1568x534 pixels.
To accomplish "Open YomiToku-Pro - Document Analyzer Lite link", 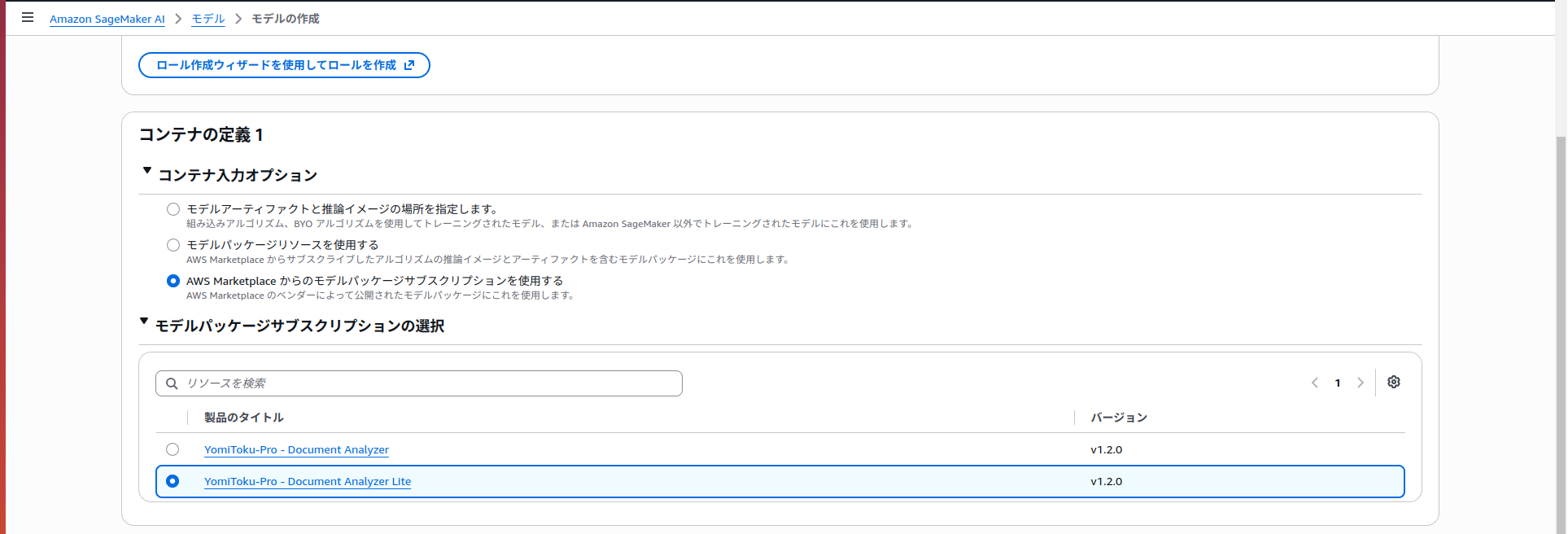I will tap(308, 481).
